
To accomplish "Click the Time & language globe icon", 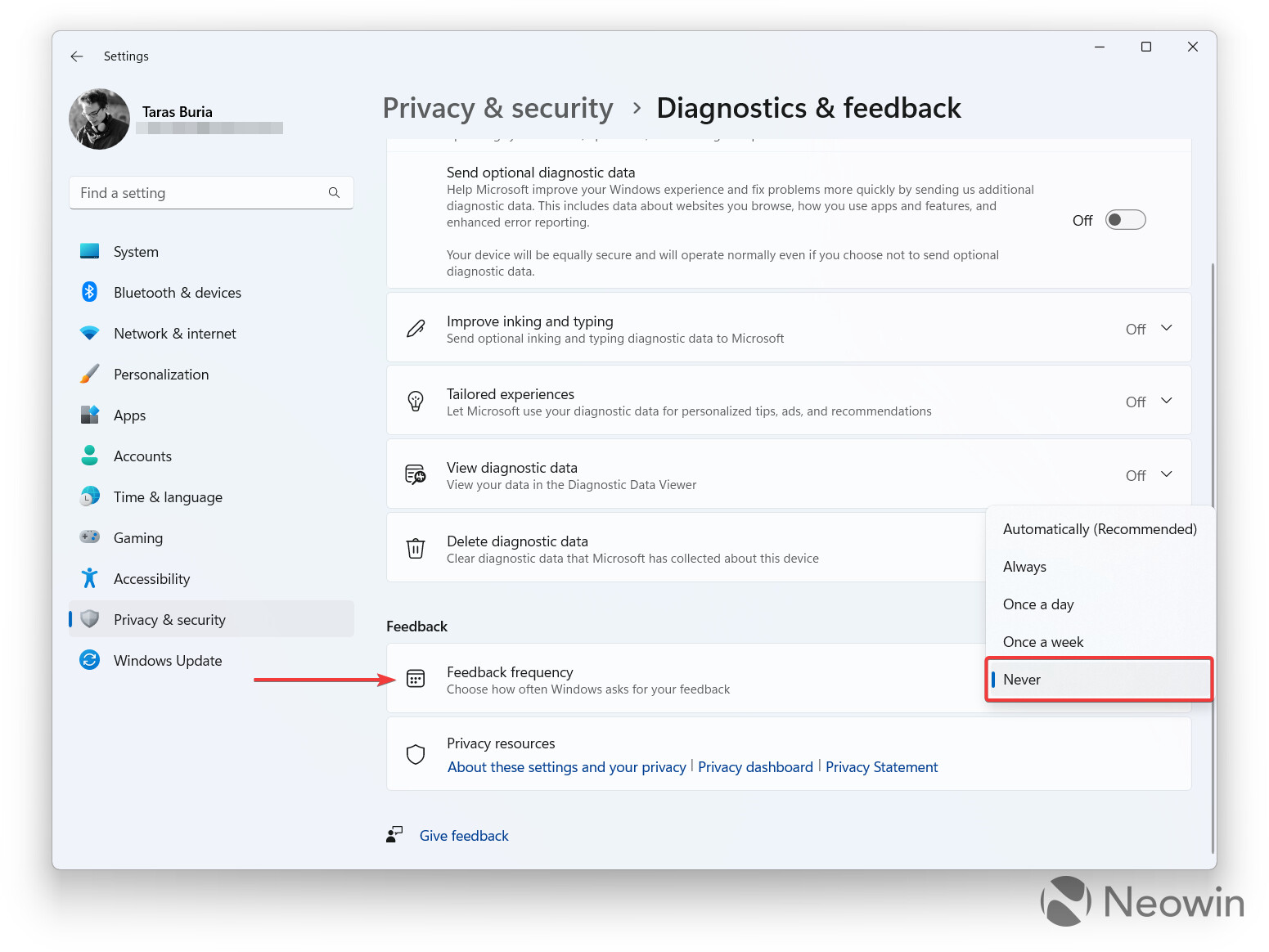I will (x=90, y=496).
